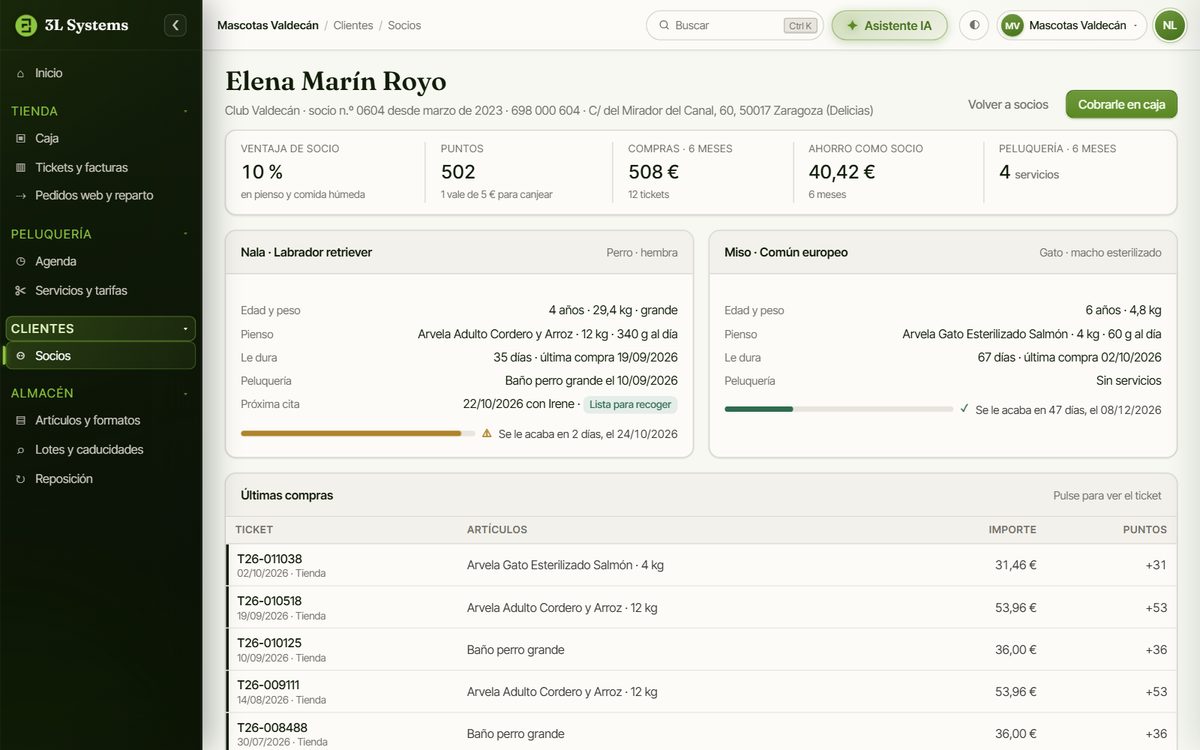
Task: Click the Miso · Común europeo card title
Action: coord(786,252)
